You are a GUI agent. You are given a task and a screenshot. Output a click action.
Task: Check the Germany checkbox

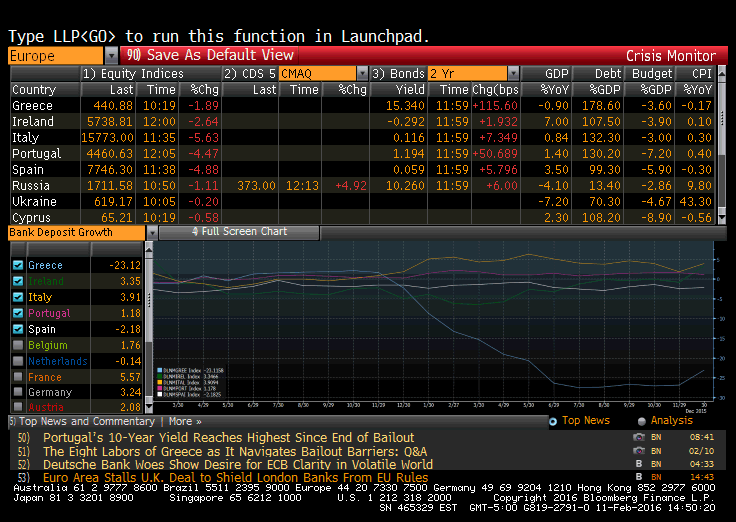18,392
